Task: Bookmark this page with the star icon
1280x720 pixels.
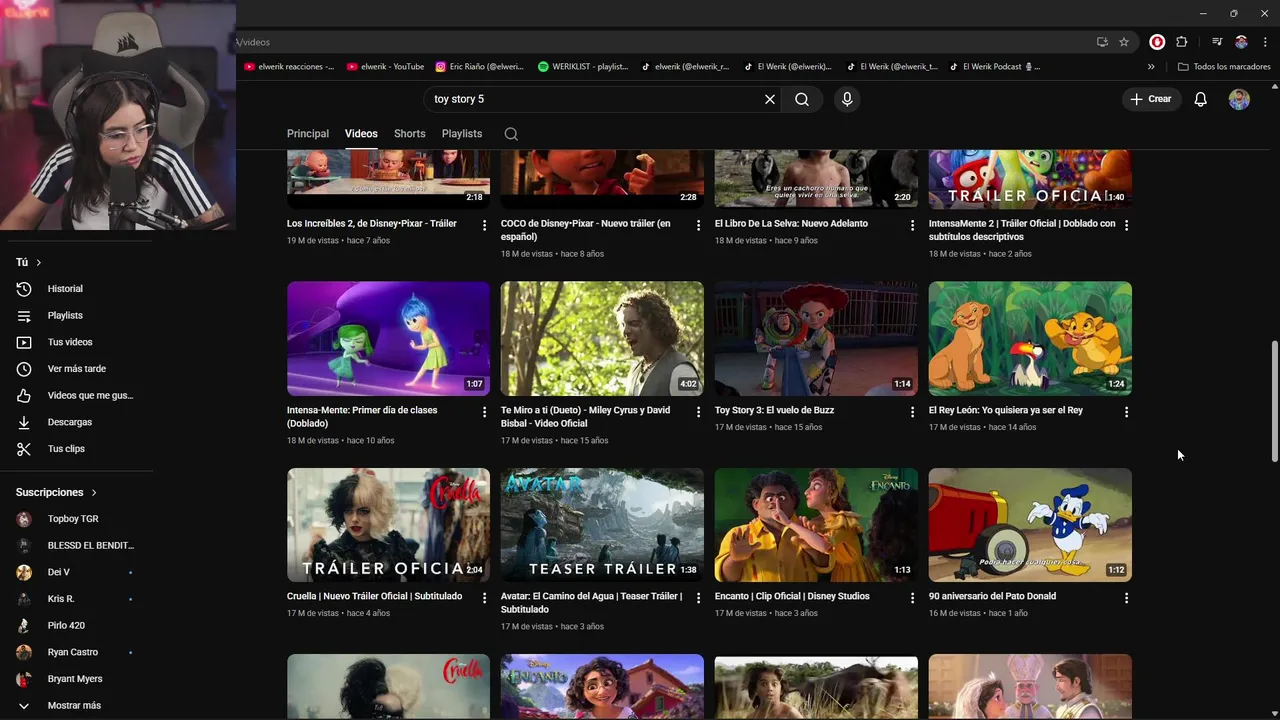Action: pos(1124,42)
